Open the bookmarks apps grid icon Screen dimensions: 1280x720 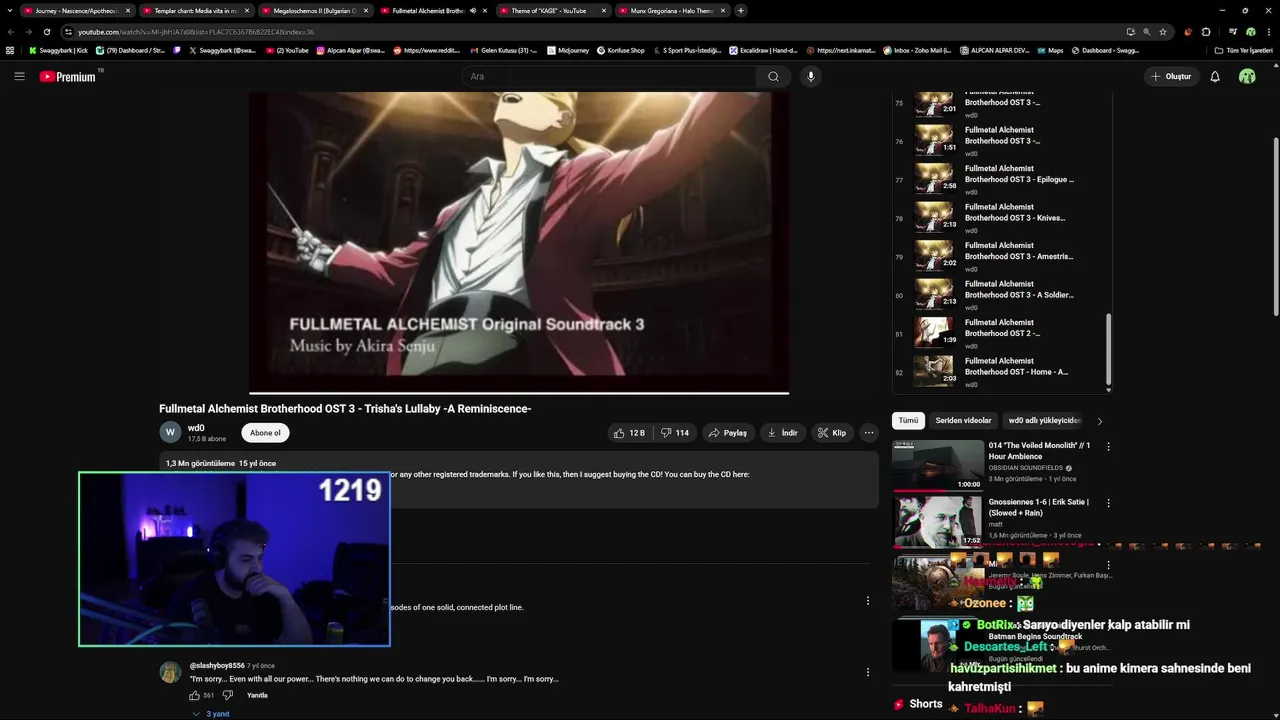coord(10,50)
